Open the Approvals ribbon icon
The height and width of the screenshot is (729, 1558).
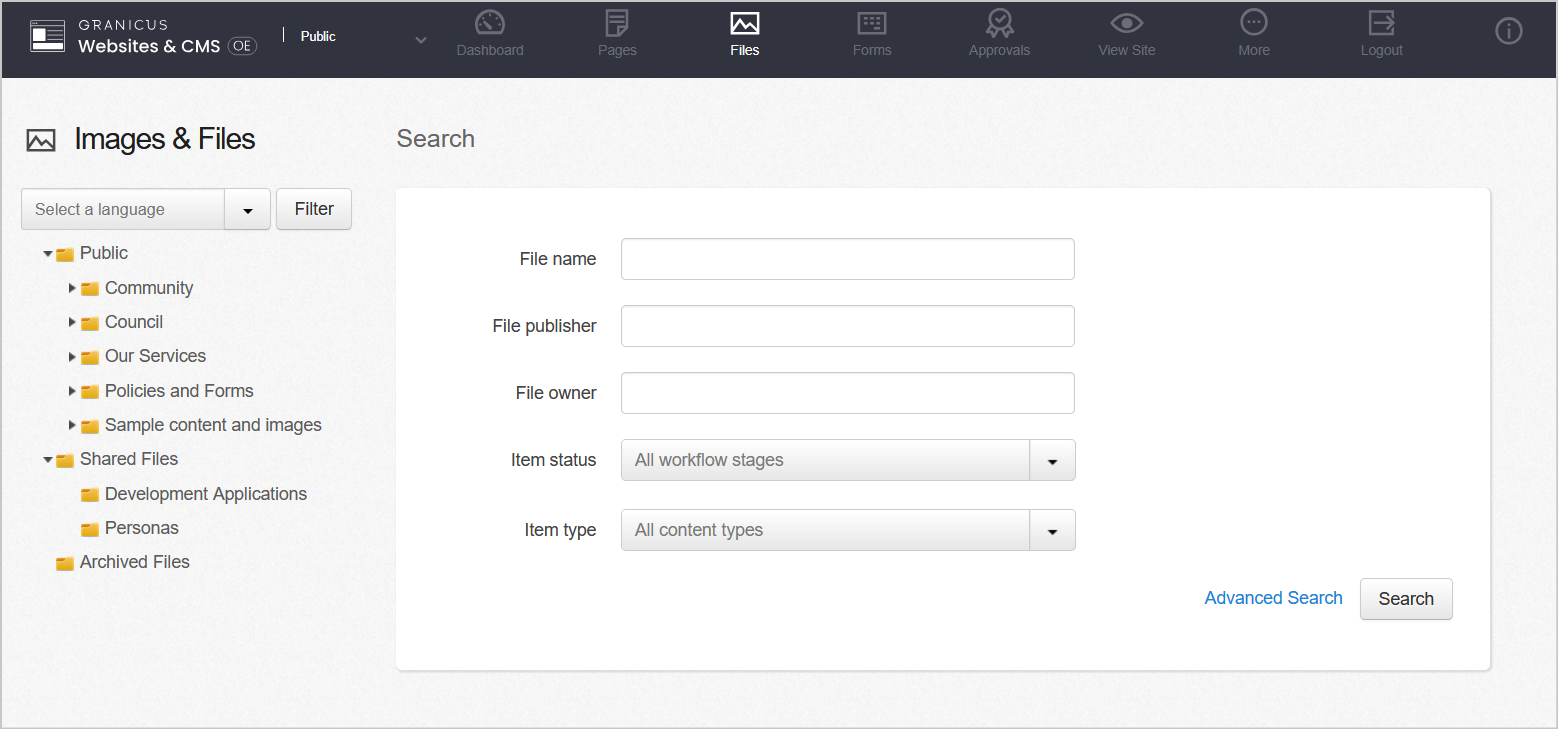coord(999,23)
